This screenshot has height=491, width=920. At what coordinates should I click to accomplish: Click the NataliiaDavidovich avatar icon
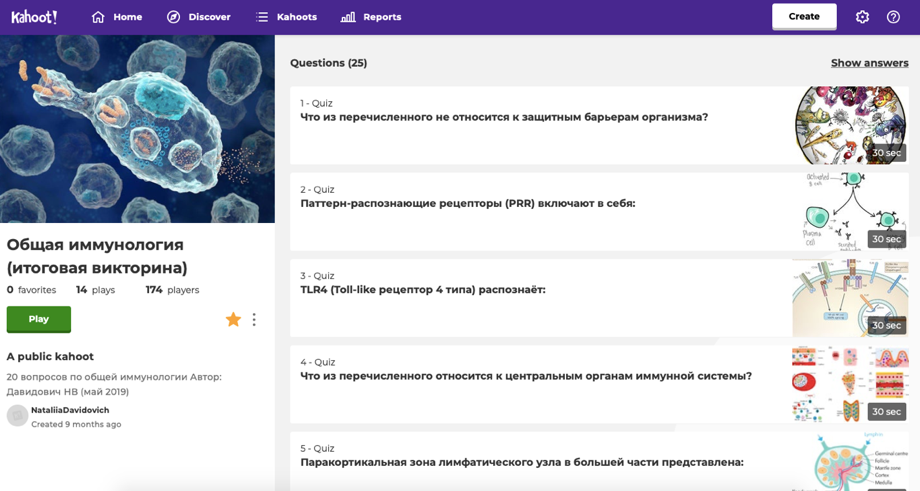click(x=17, y=416)
